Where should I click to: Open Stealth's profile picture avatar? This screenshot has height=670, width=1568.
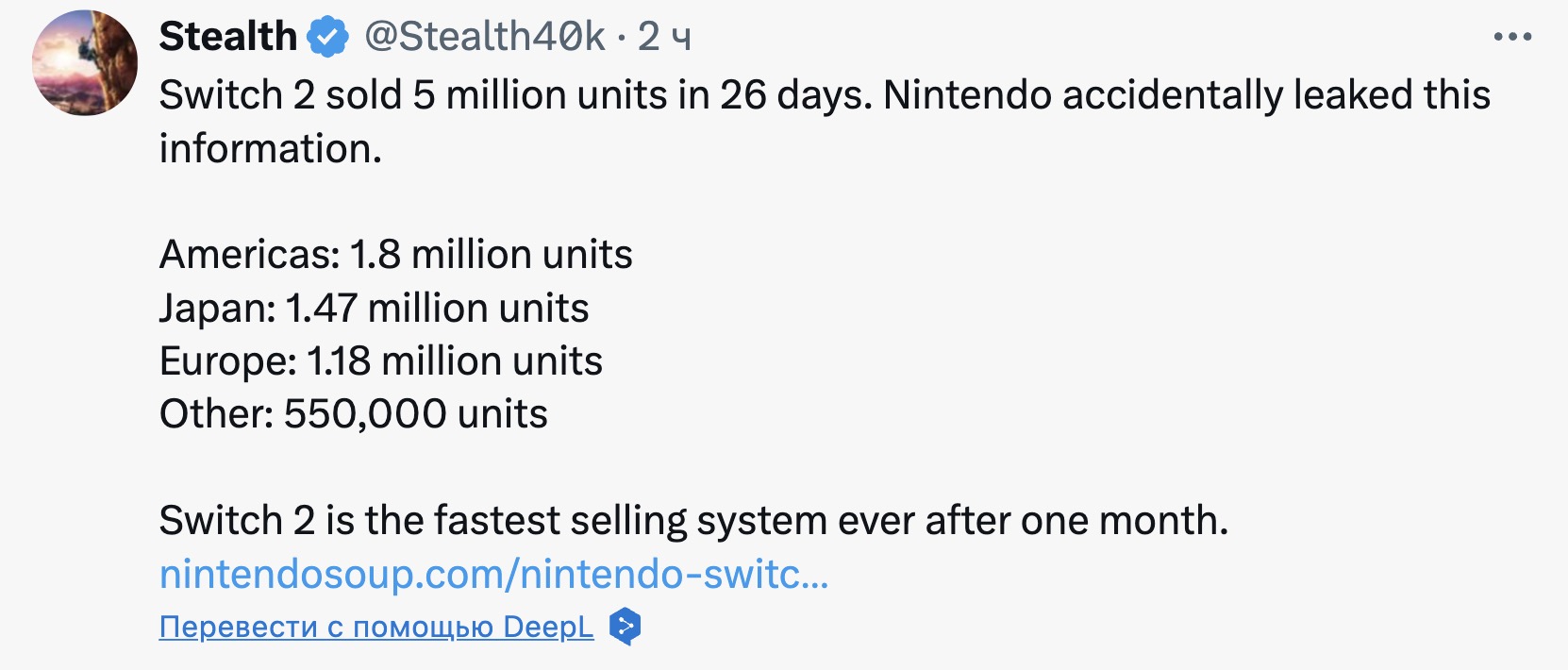click(x=85, y=63)
